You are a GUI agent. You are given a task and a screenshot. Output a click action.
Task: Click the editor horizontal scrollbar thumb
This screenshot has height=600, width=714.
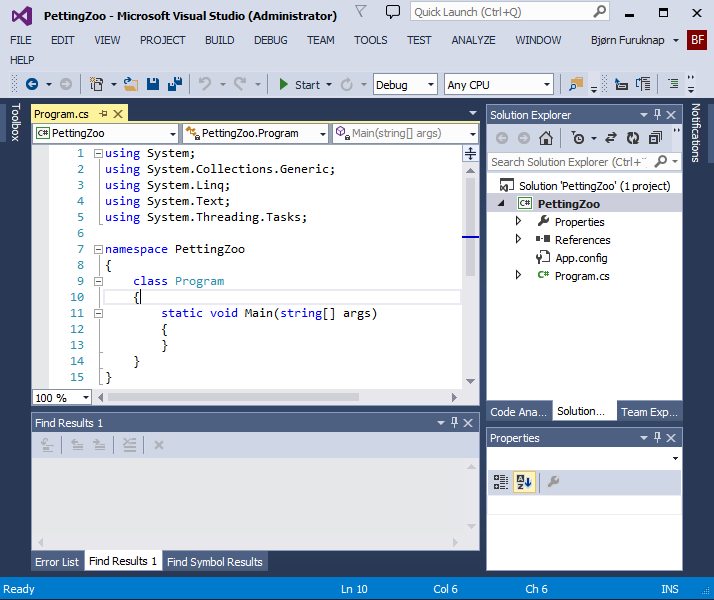tap(233, 397)
